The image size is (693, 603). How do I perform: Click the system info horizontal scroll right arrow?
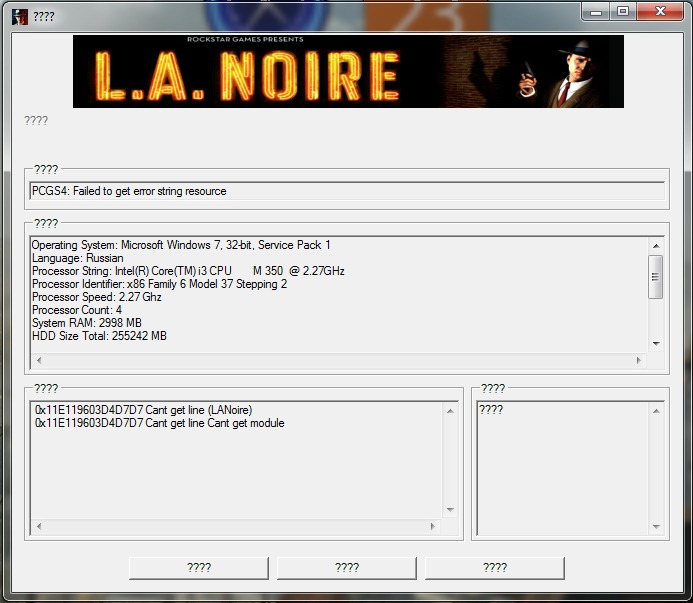[x=639, y=360]
